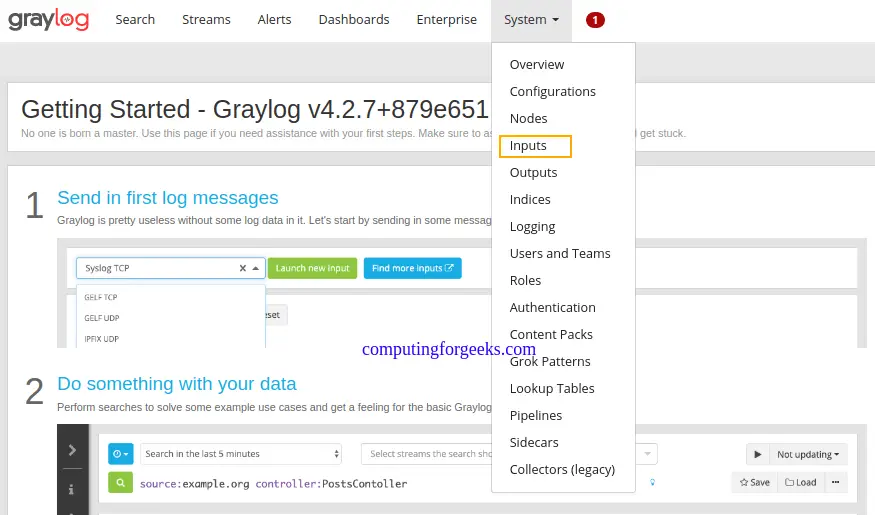Viewport: 875px width, 515px height.
Task: Collapse the System dropdown menu
Action: click(531, 20)
